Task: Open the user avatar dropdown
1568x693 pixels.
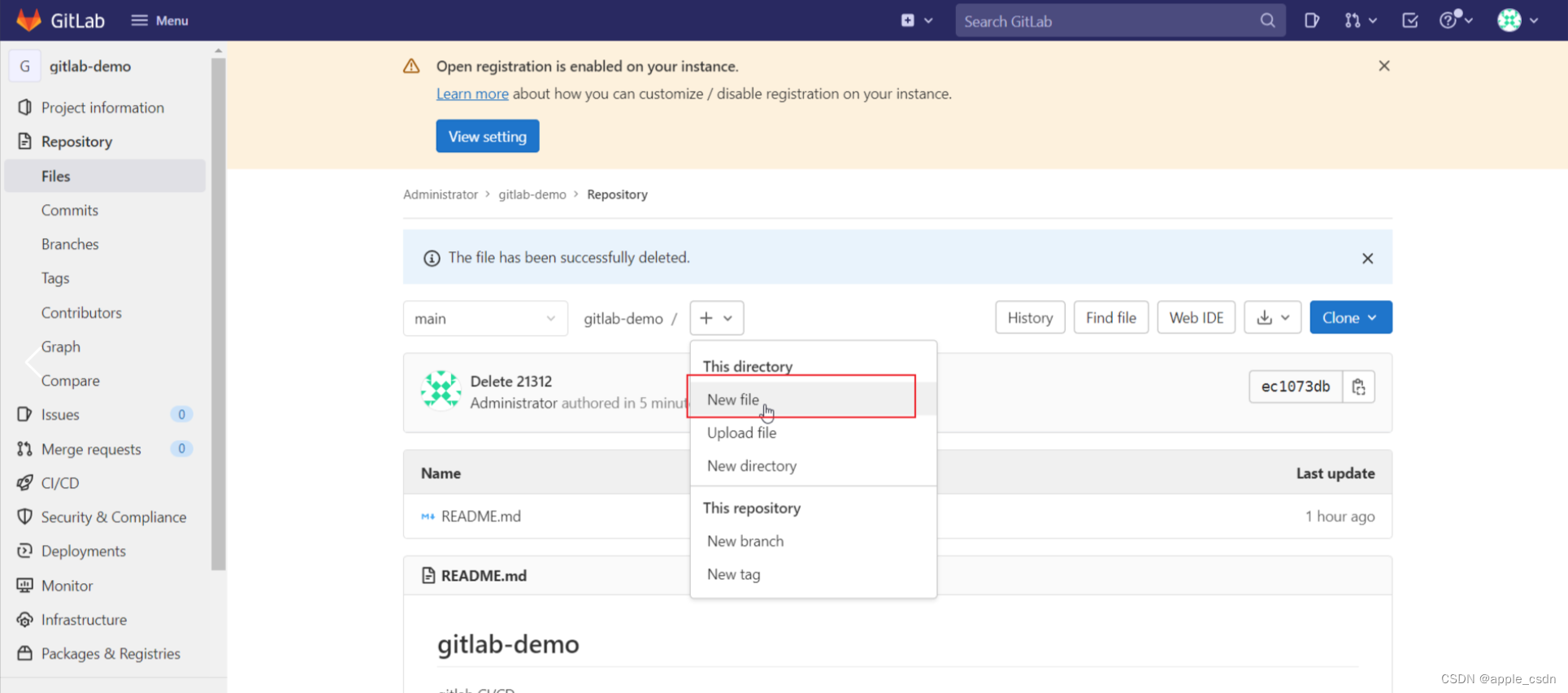Action: pos(1518,20)
